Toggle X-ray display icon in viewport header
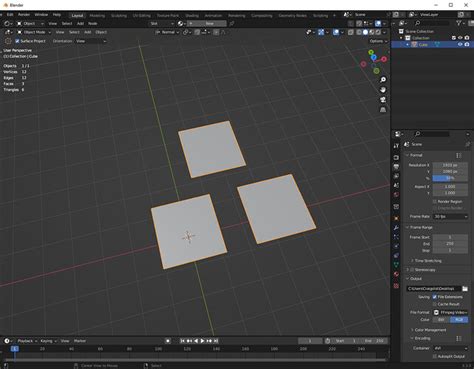This screenshot has height=369, width=474. click(x=351, y=32)
